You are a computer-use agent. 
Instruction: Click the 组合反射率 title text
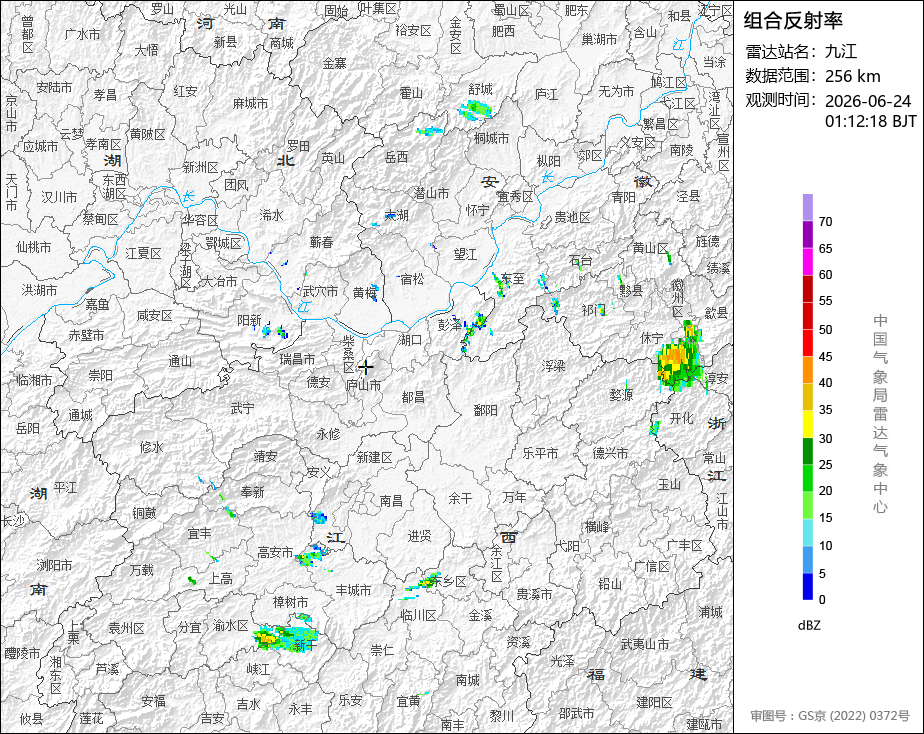point(793,21)
